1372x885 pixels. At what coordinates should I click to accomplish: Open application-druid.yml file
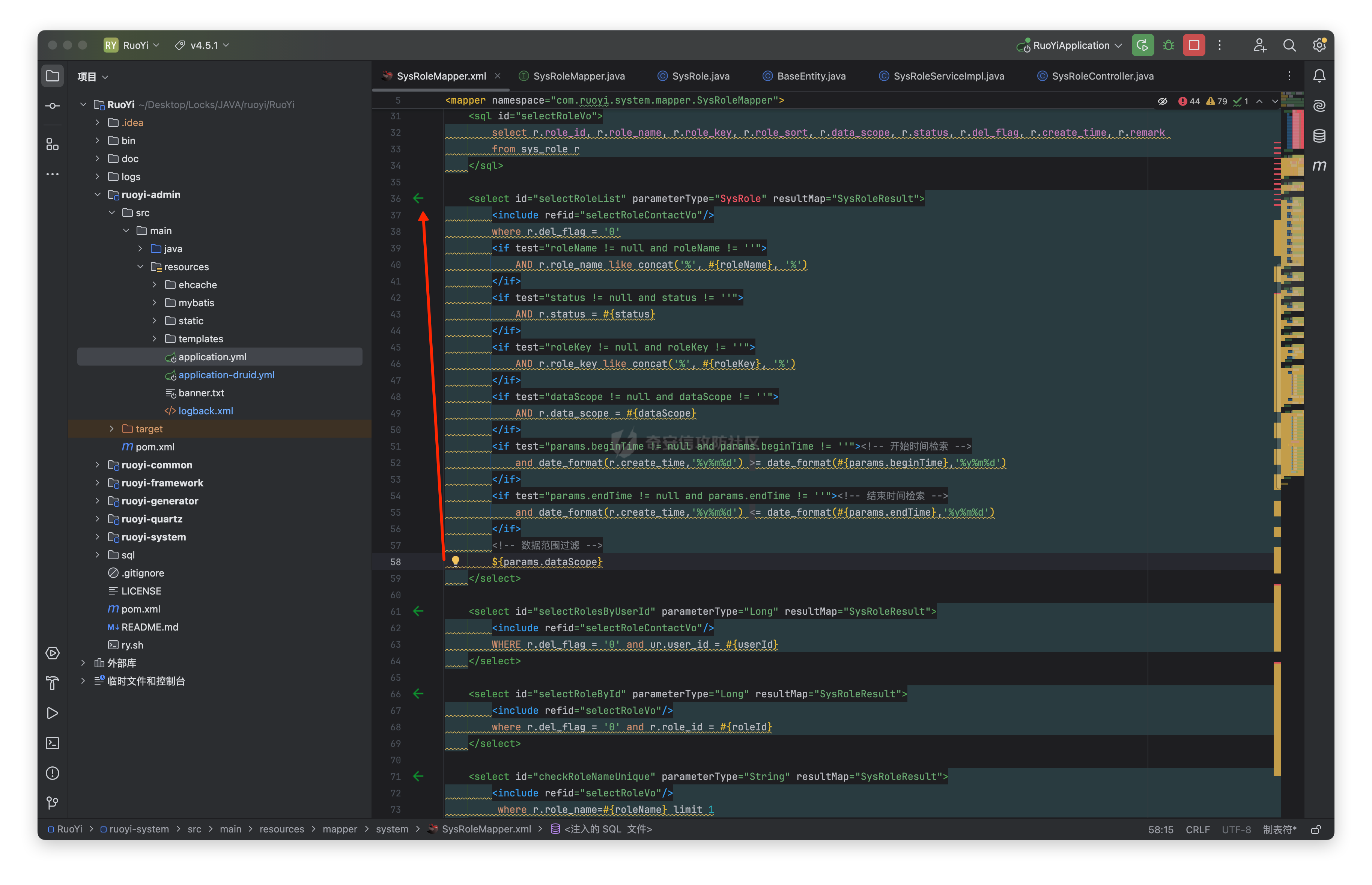[226, 375]
